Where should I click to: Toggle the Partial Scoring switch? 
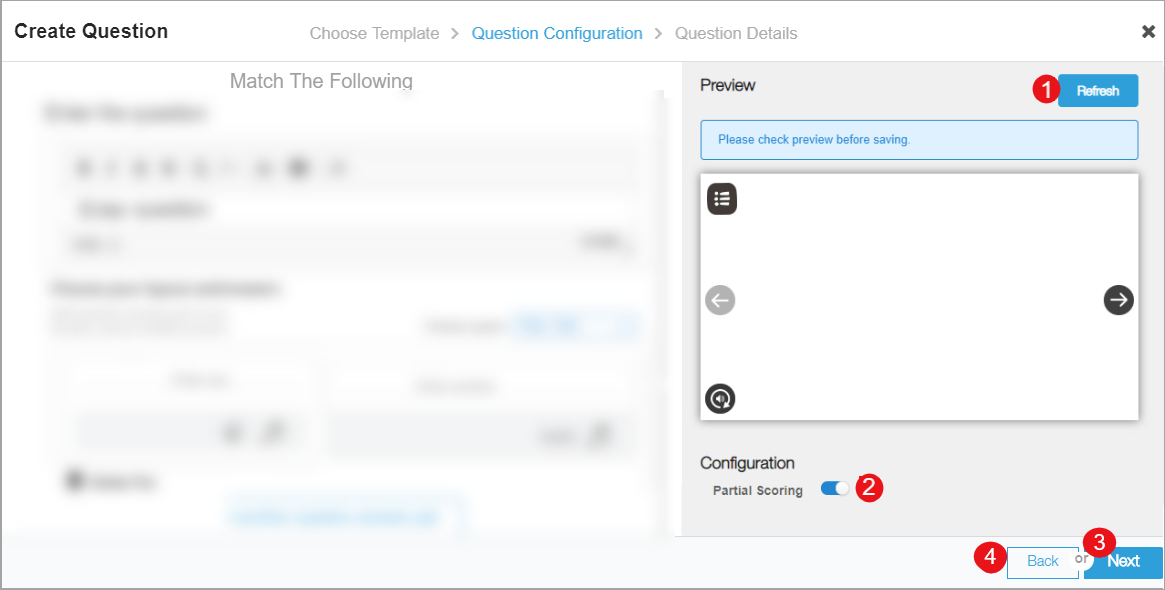pos(834,489)
